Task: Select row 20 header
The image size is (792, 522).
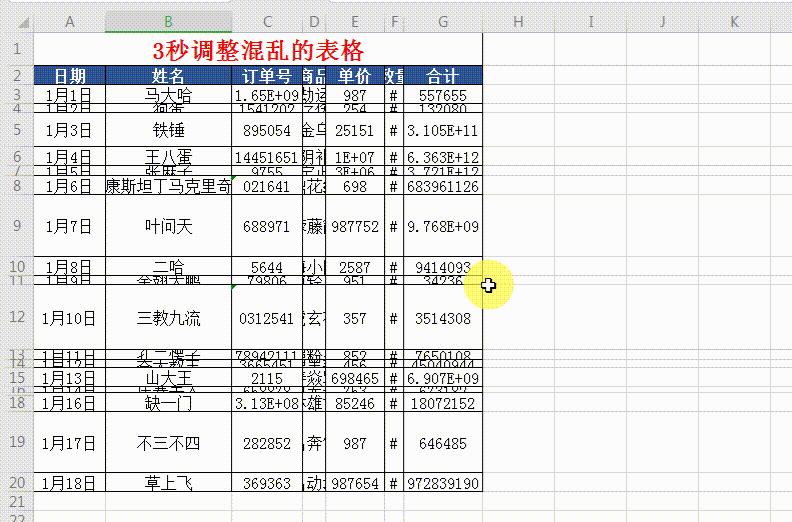Action: (x=17, y=482)
